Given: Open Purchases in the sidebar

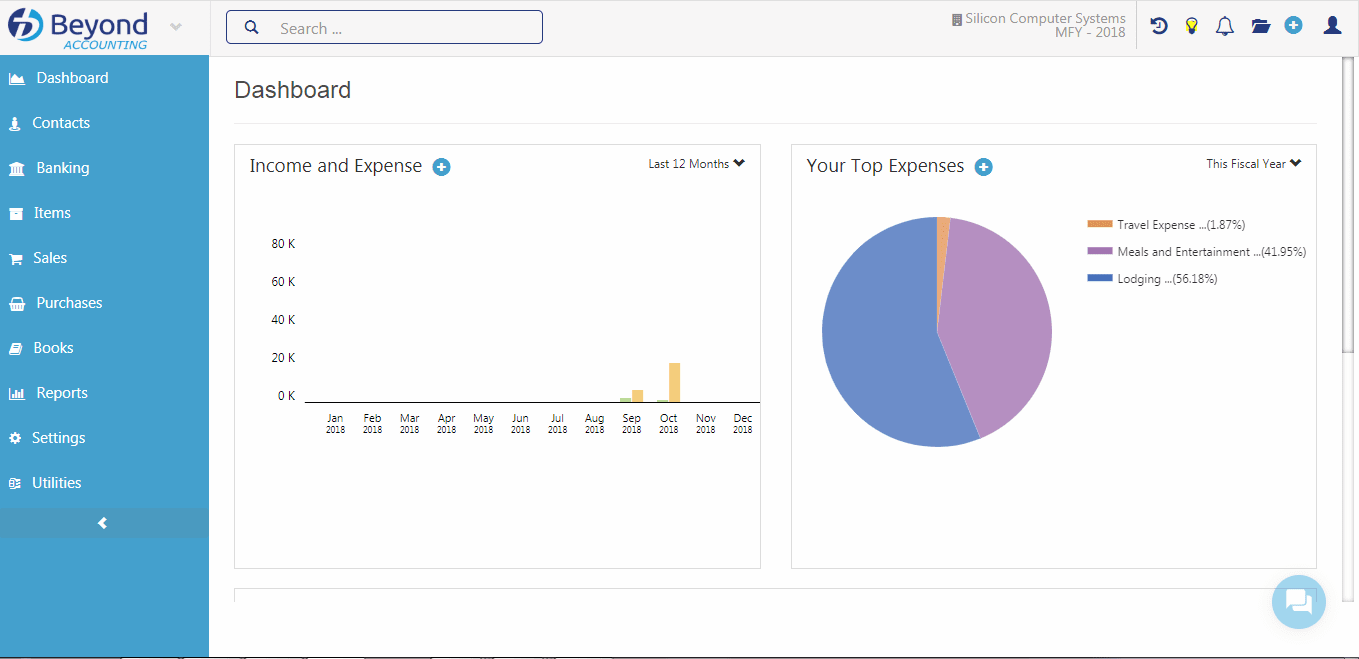Looking at the screenshot, I should pos(69,303).
